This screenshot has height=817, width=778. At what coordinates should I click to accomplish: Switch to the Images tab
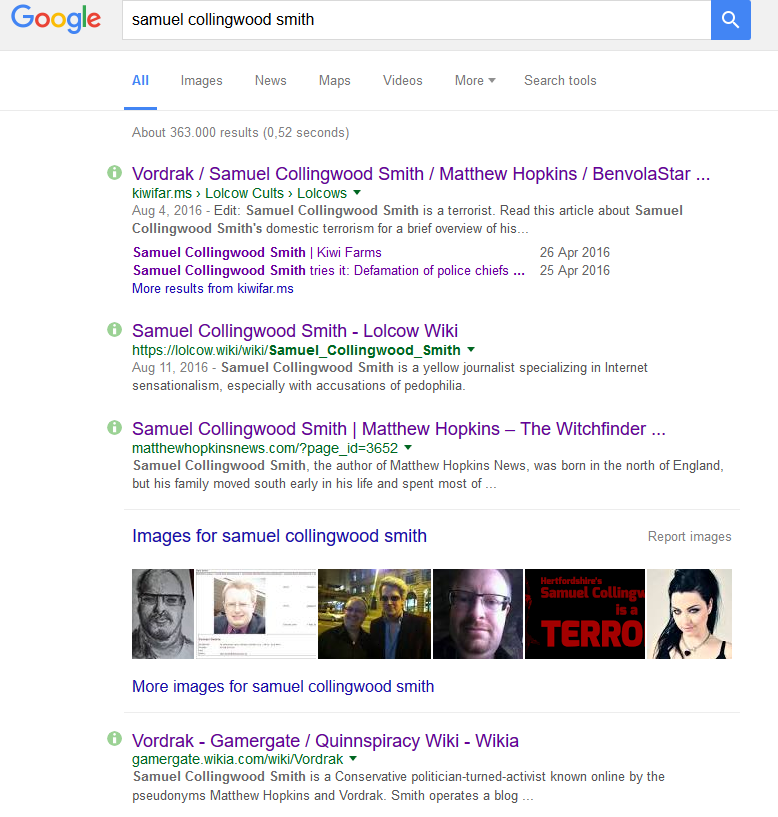coord(201,81)
